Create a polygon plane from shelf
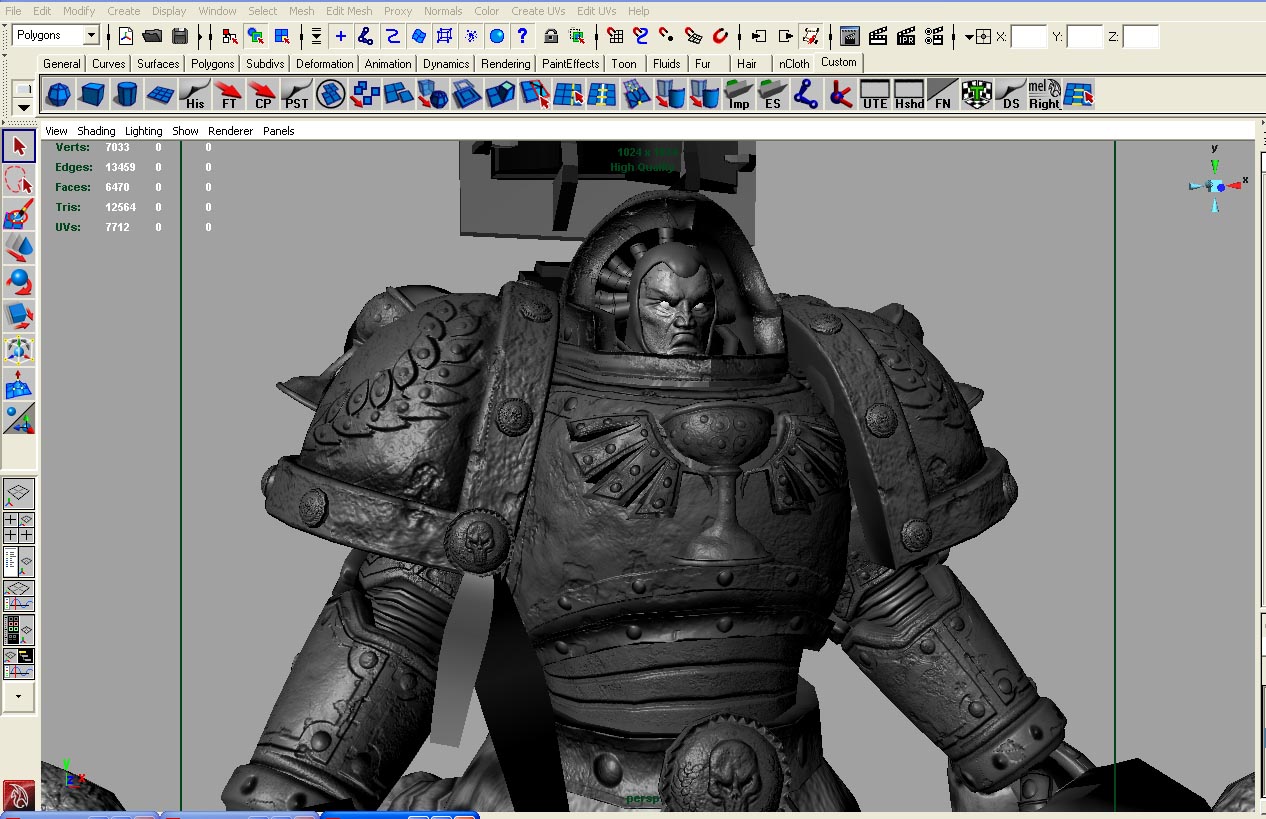 pos(161,95)
